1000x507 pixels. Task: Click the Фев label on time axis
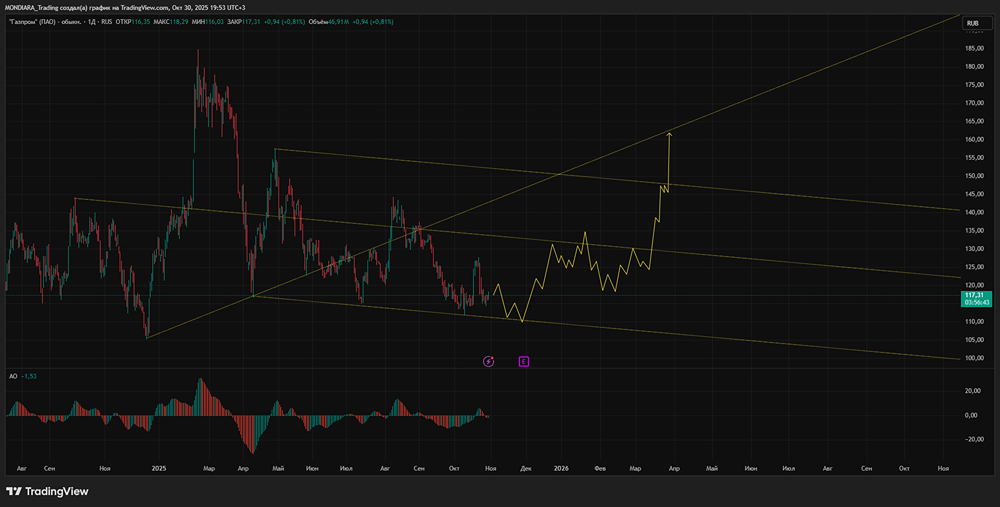point(599,468)
